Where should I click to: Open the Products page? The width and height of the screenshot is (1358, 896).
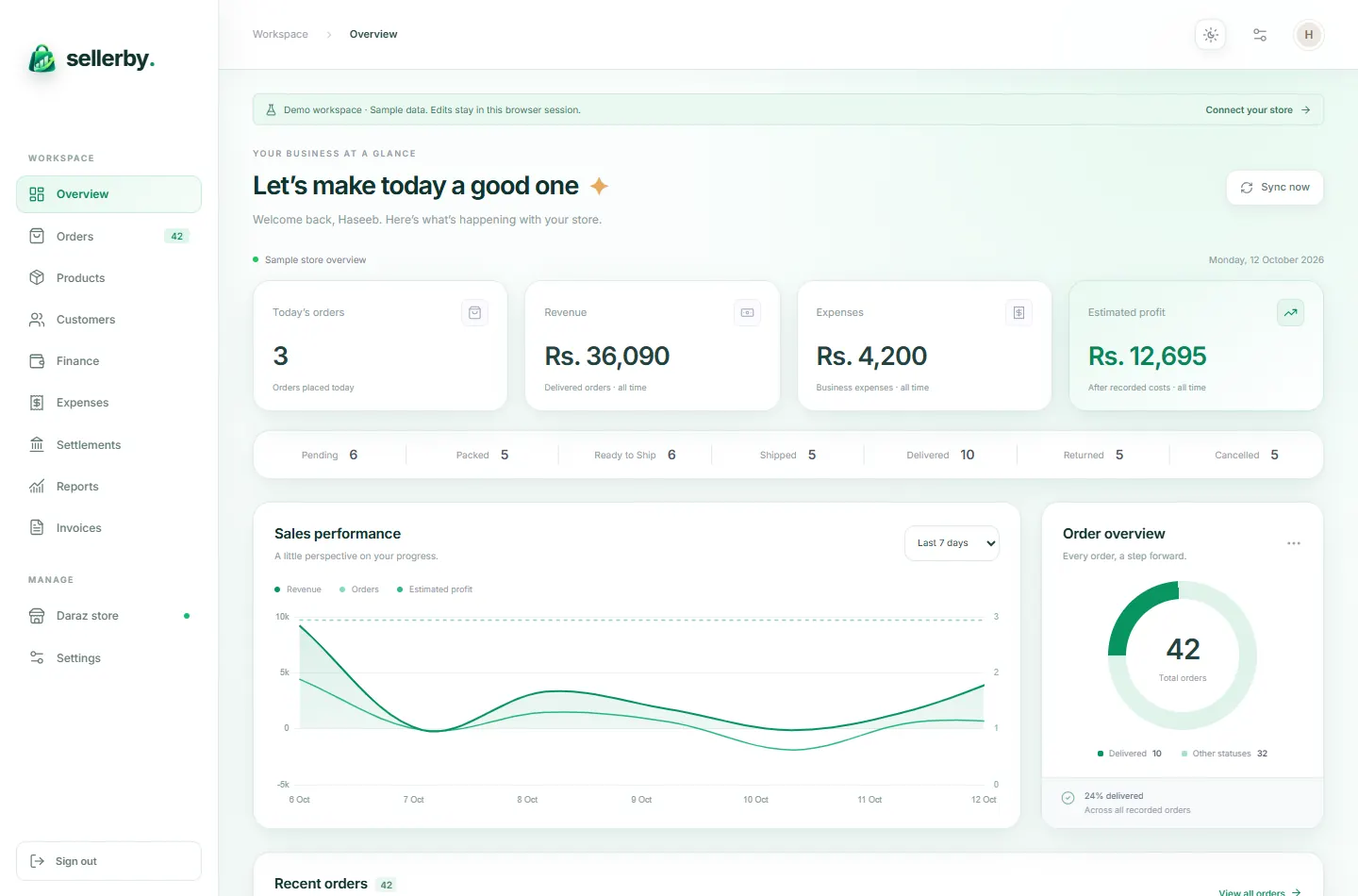tap(108, 278)
